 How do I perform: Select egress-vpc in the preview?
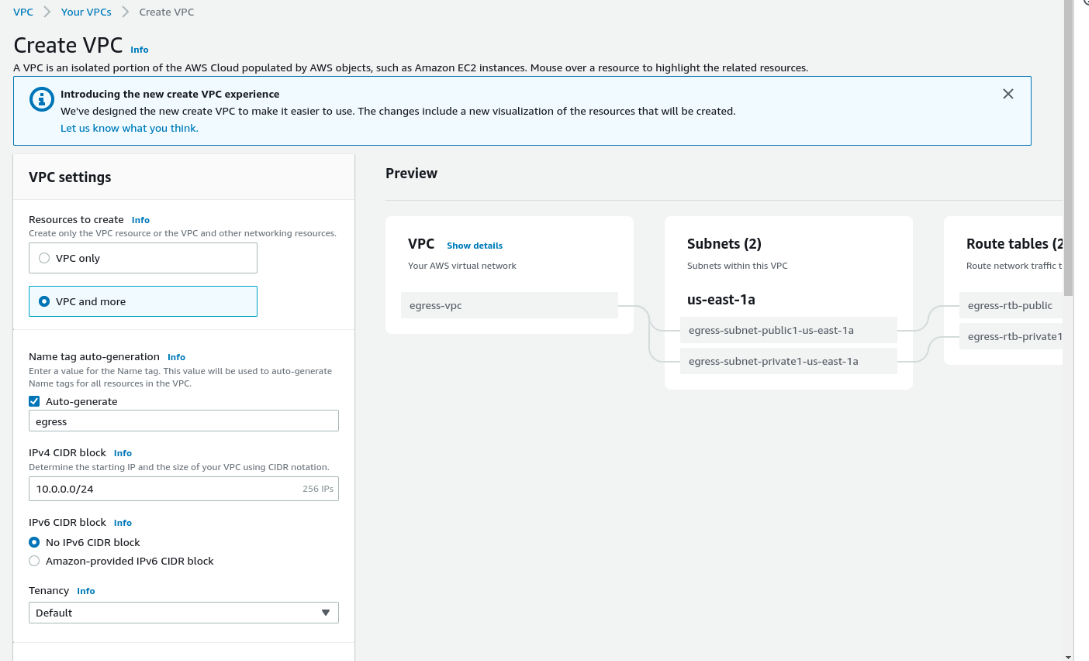509,305
